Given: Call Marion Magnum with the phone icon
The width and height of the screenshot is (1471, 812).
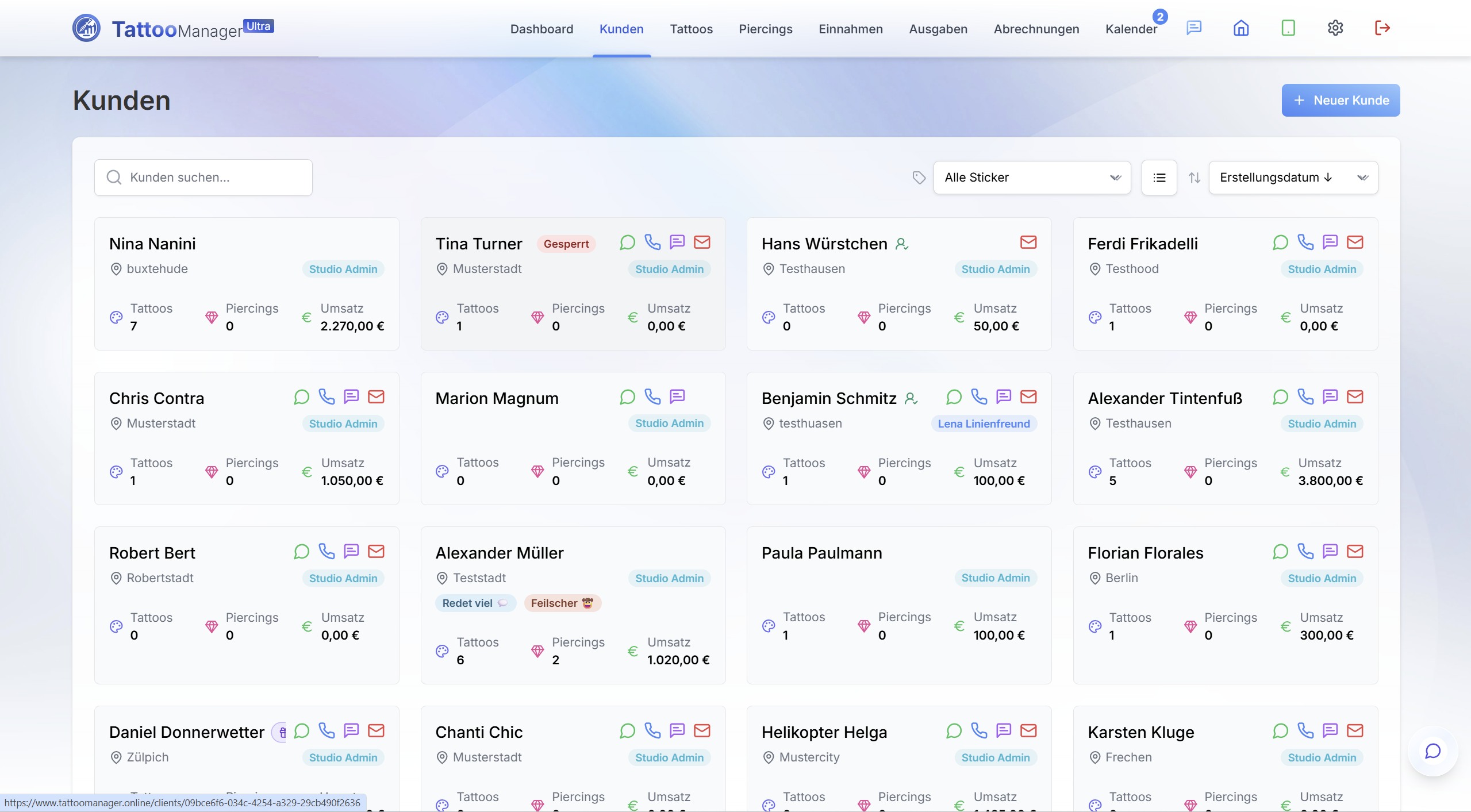Looking at the screenshot, I should (652, 397).
